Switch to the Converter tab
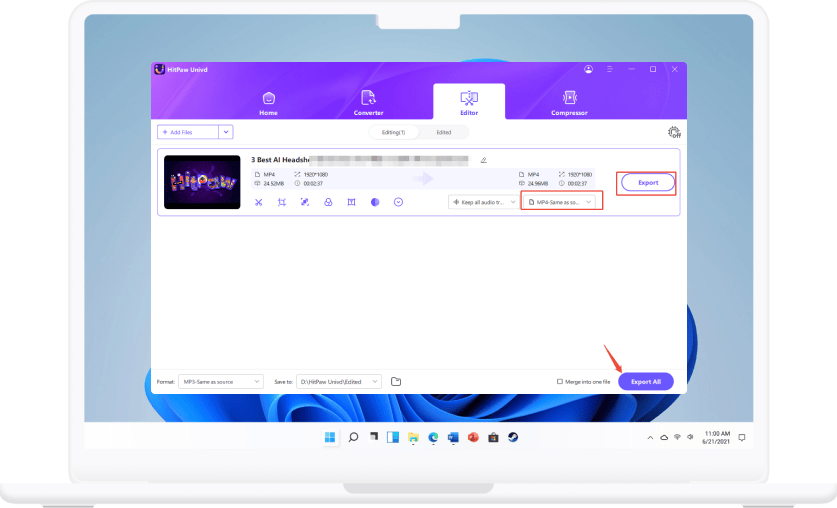Image resolution: width=837 pixels, height=508 pixels. click(368, 103)
